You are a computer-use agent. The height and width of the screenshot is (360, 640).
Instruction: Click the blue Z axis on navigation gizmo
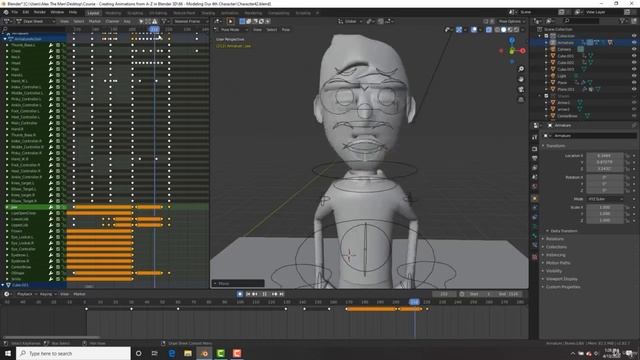(x=512, y=40)
